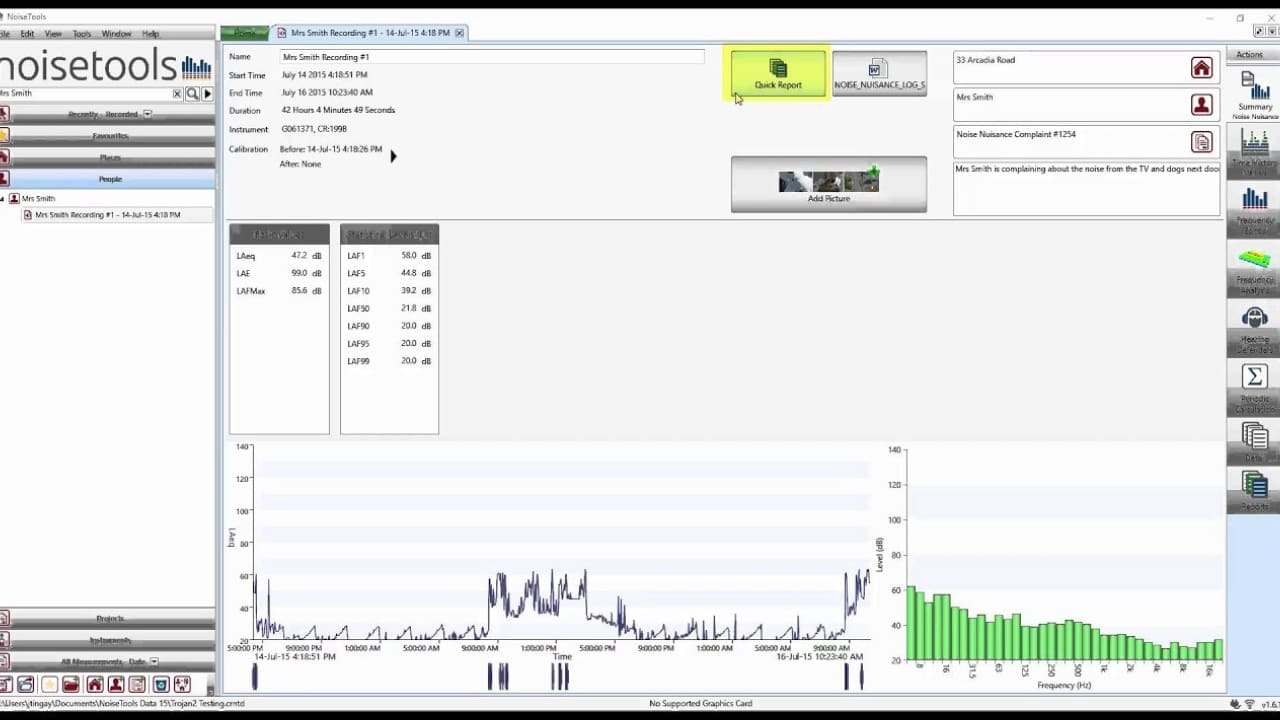Click the people group icon in bottom toolbar

pos(182,685)
